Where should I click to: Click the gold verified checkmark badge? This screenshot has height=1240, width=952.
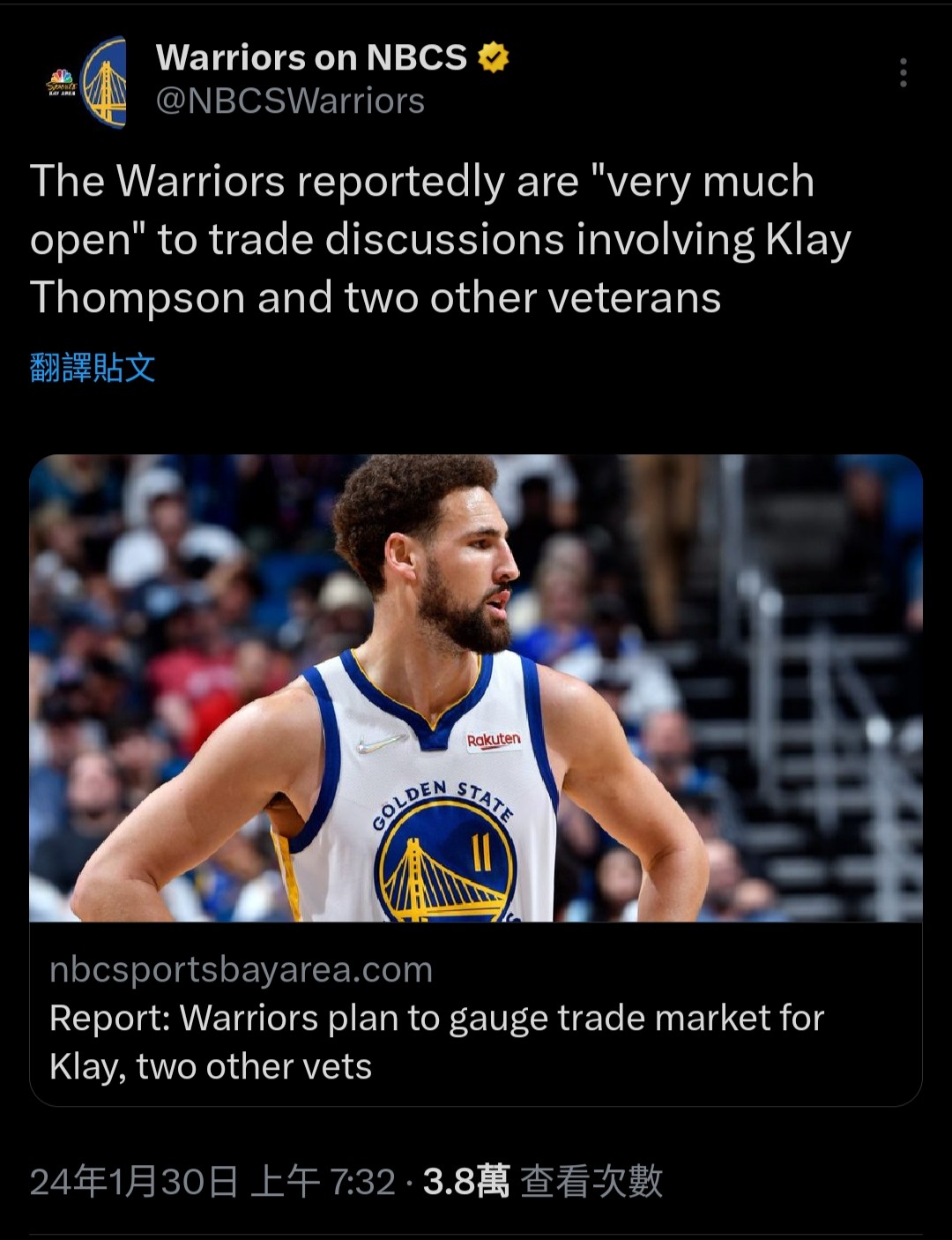tap(494, 58)
